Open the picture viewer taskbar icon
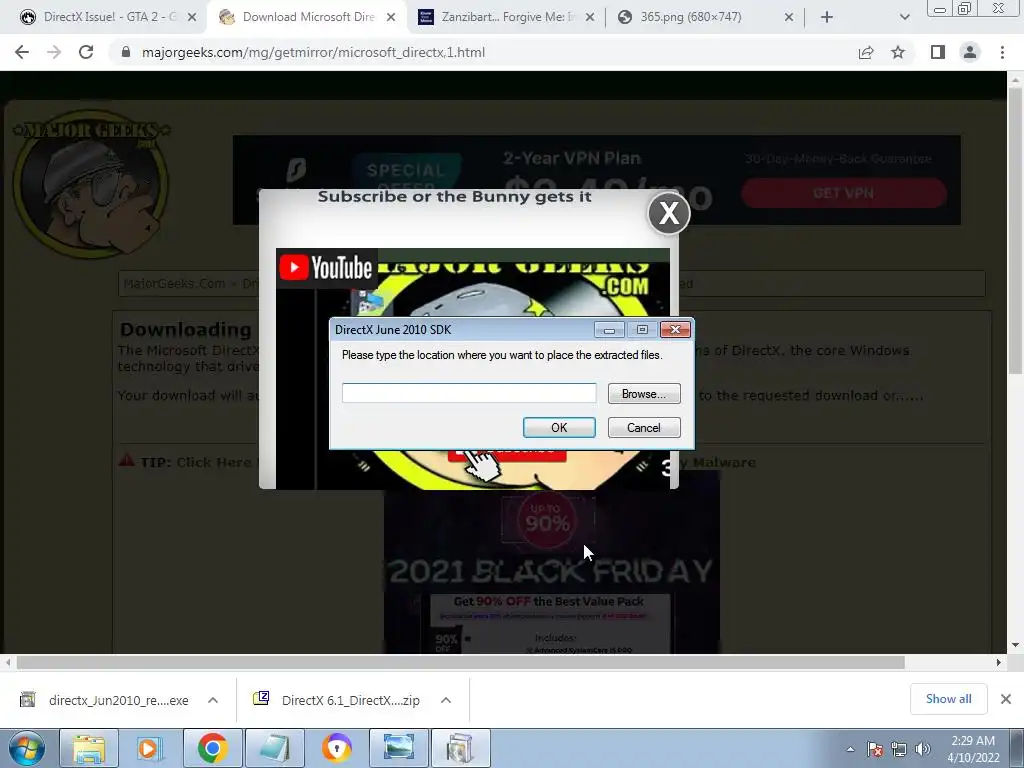 click(398, 748)
